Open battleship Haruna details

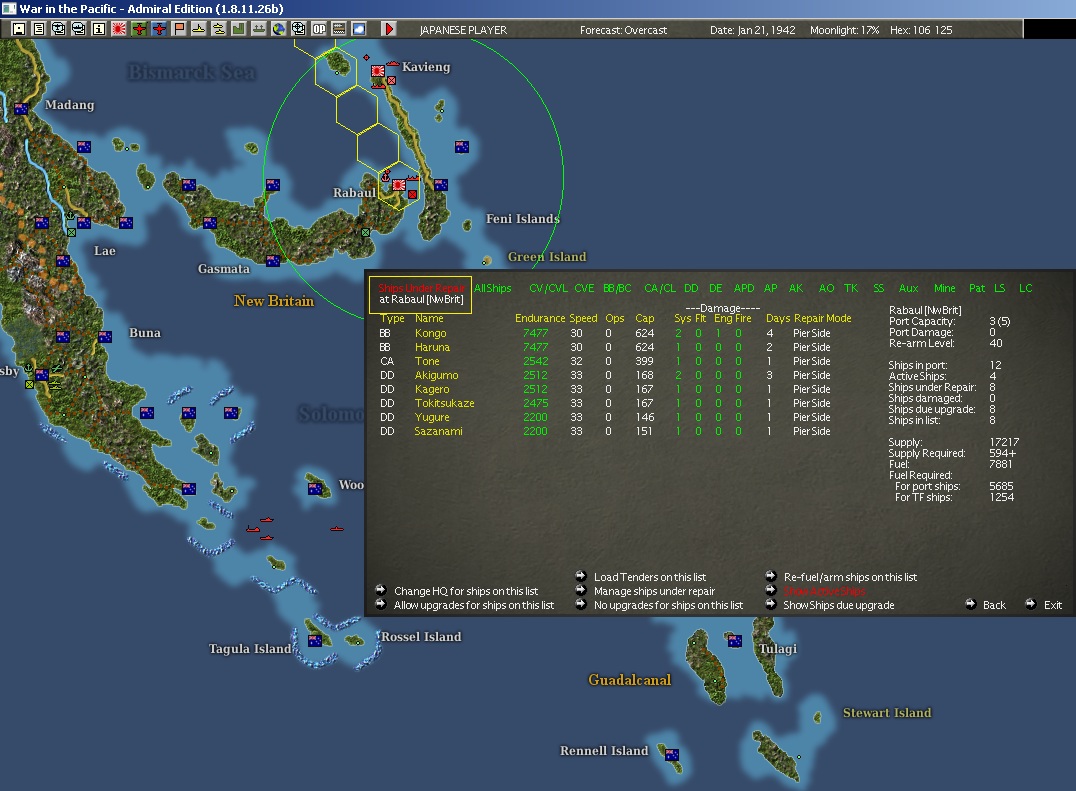coord(432,347)
